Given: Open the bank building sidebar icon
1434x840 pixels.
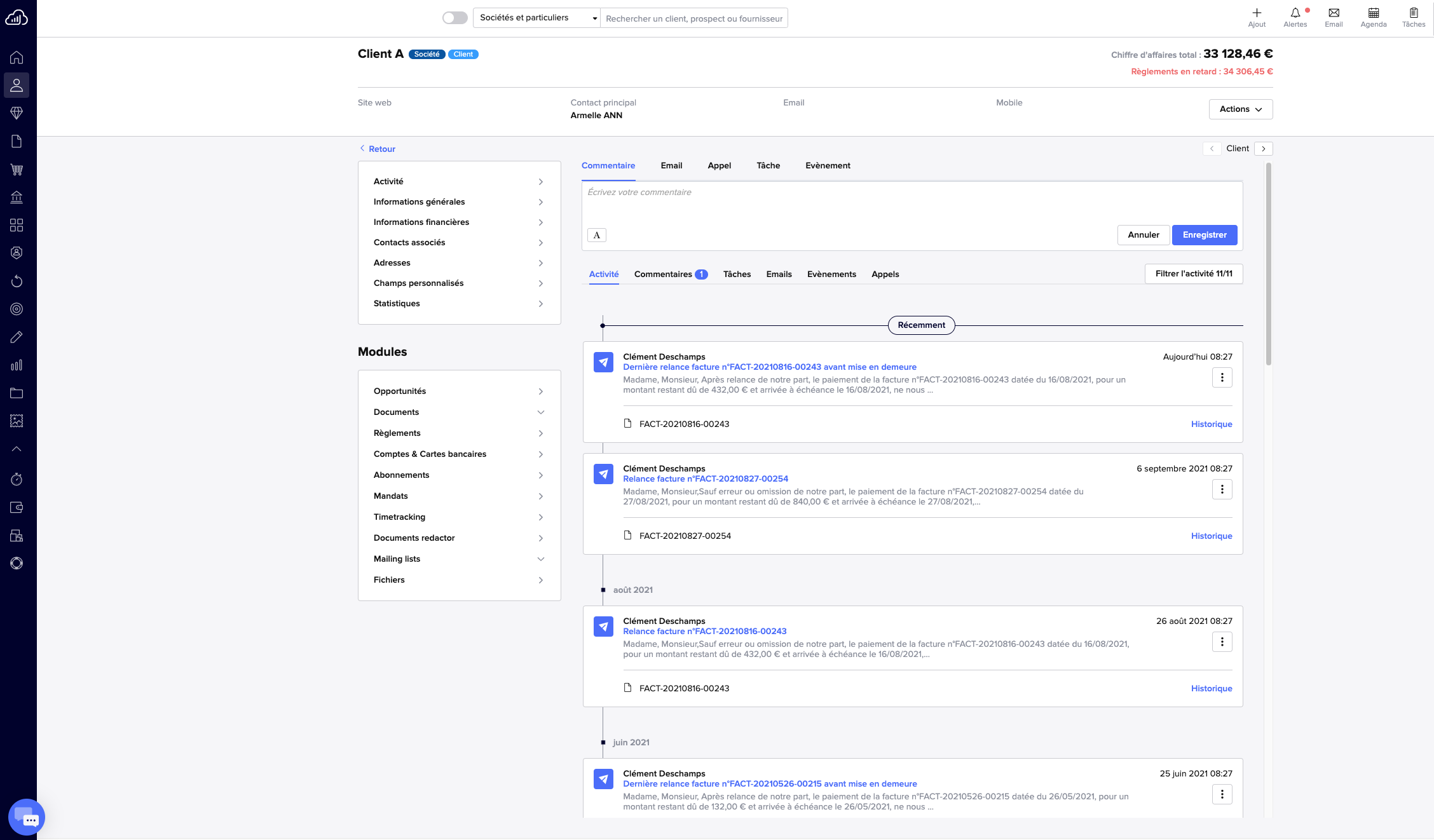Looking at the screenshot, I should click(17, 198).
